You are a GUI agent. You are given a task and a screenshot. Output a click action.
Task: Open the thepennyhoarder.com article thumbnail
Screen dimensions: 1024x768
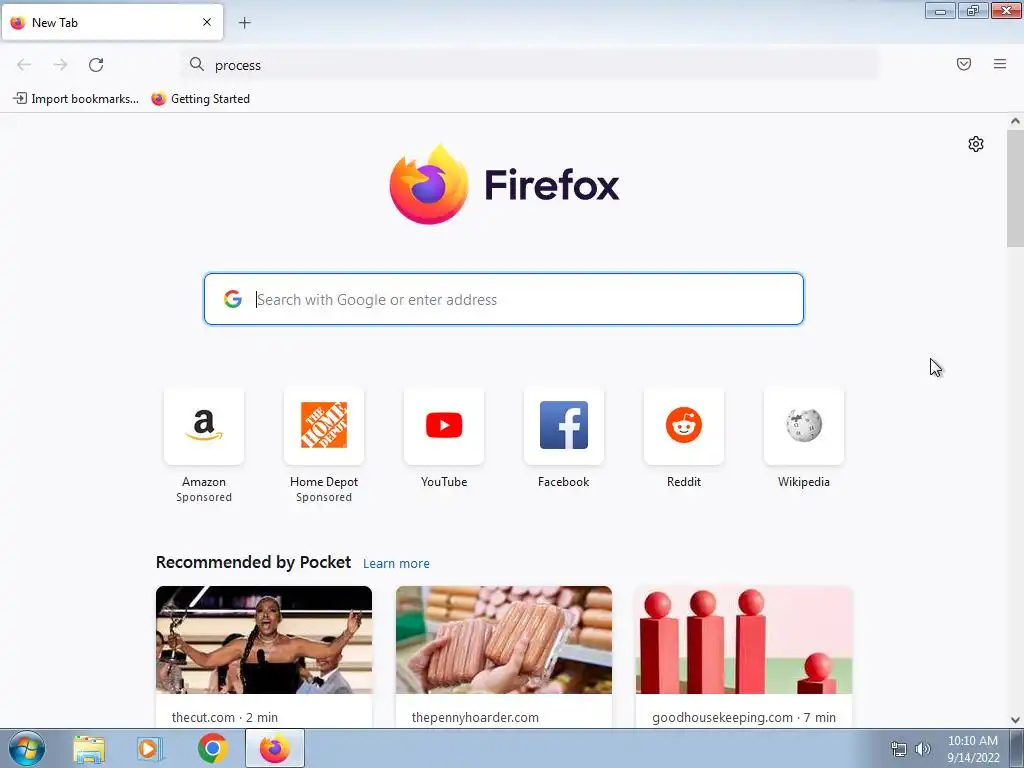504,640
